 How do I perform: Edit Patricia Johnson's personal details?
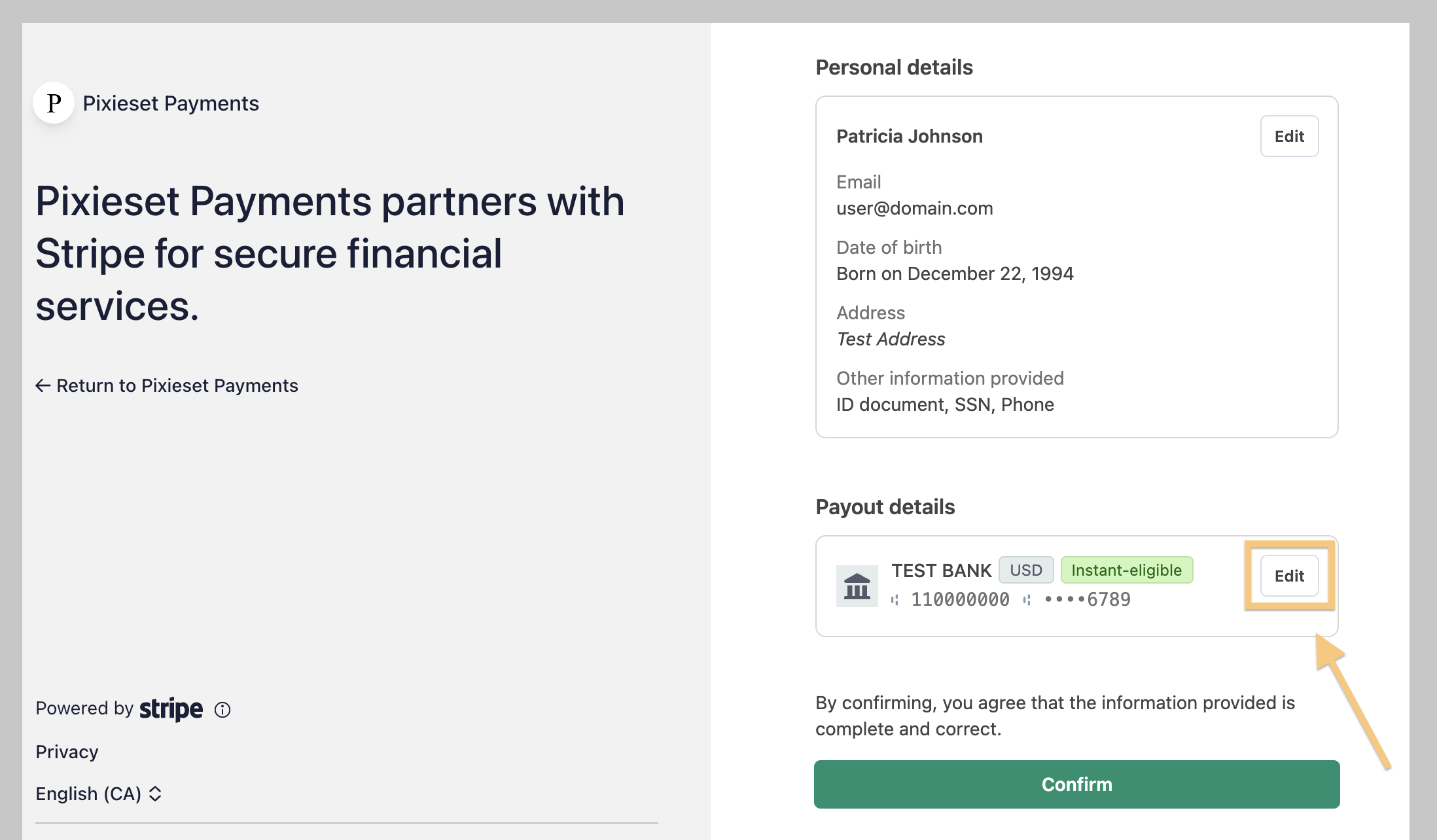click(1288, 136)
